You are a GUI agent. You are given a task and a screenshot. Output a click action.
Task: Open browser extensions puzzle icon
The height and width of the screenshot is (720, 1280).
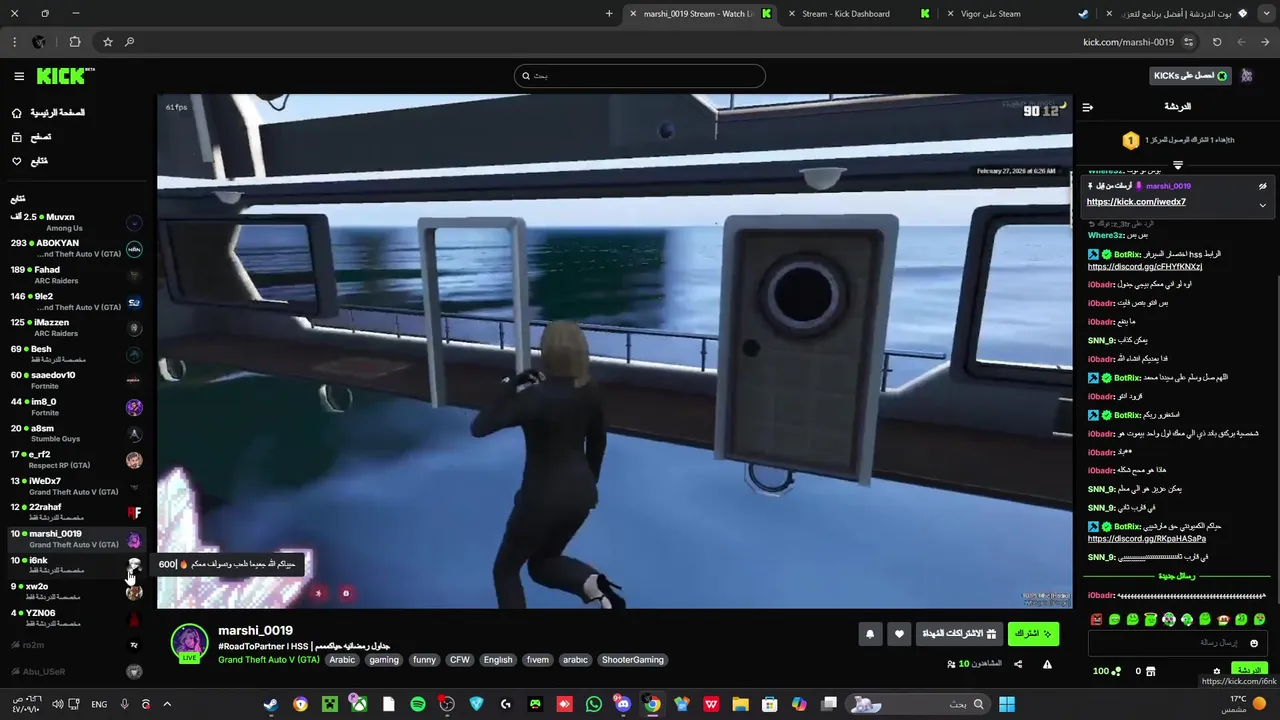(x=75, y=42)
